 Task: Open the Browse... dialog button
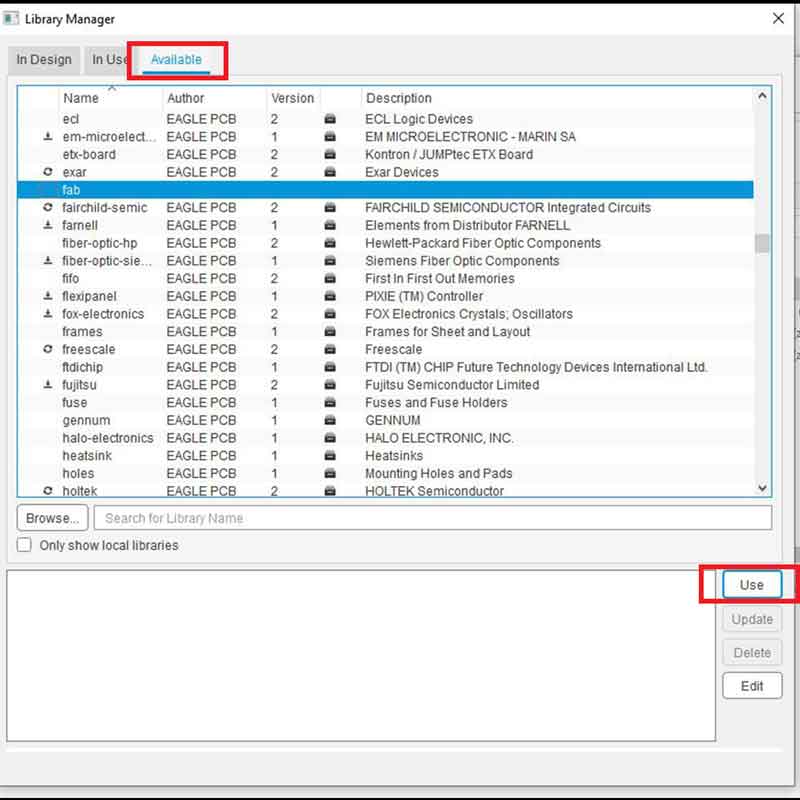tap(52, 518)
